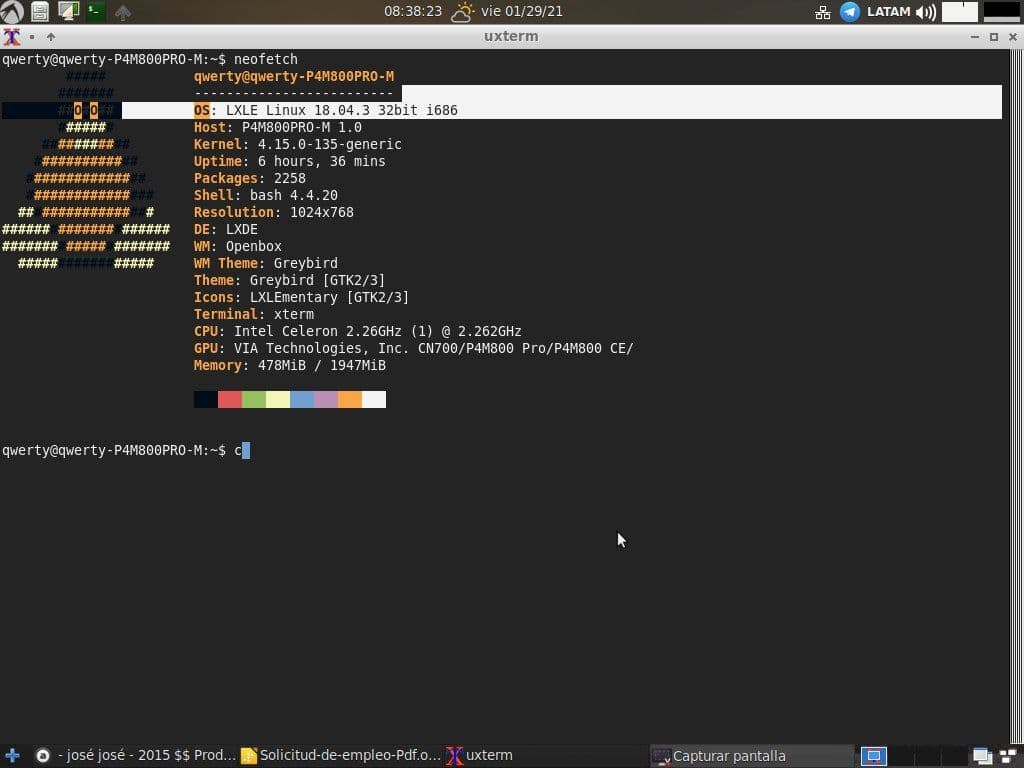
Task: Toggle the sticky dot in uxterm titlebar
Action: point(32,37)
